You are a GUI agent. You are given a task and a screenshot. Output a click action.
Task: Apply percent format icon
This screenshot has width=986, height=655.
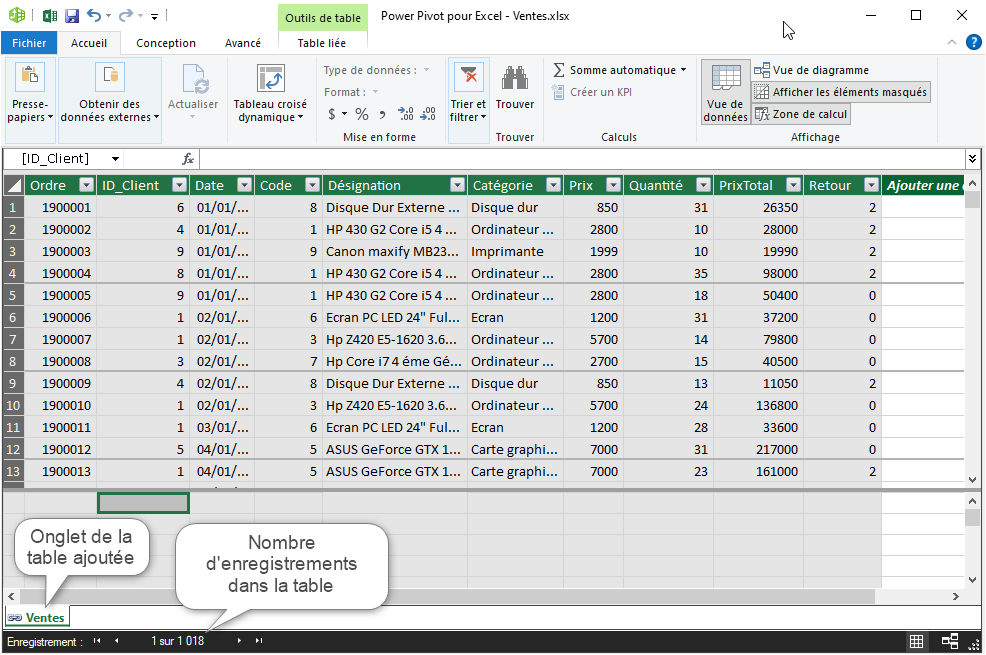coord(362,114)
